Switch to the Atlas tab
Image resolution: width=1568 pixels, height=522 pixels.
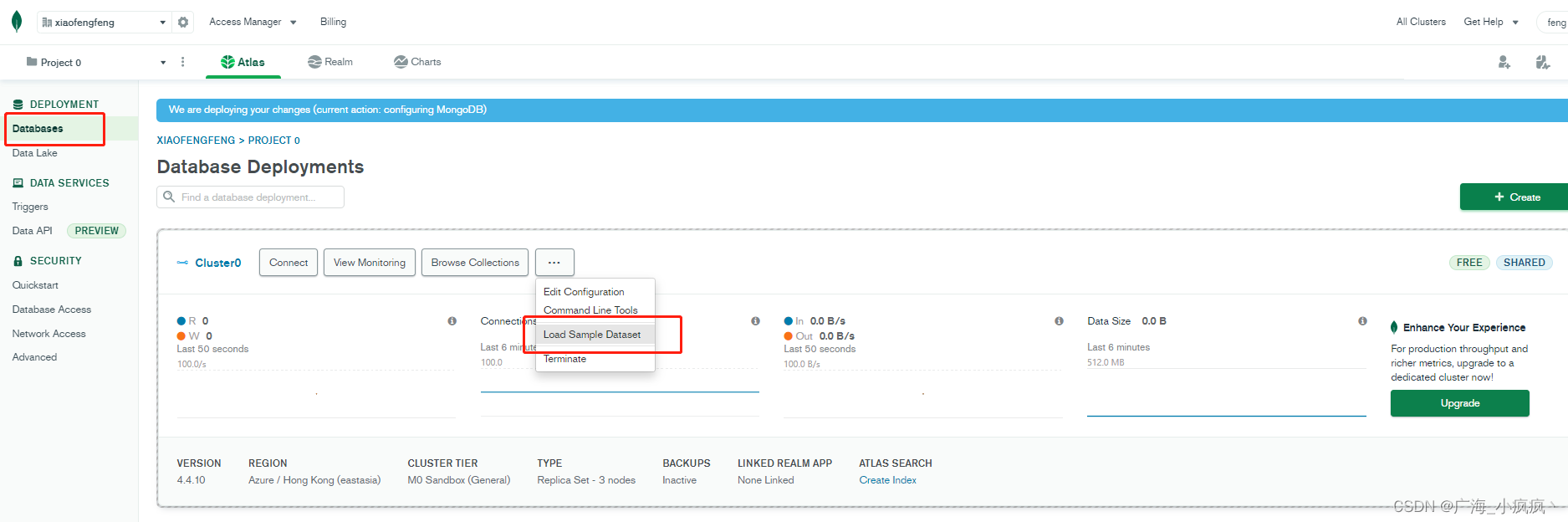click(243, 62)
